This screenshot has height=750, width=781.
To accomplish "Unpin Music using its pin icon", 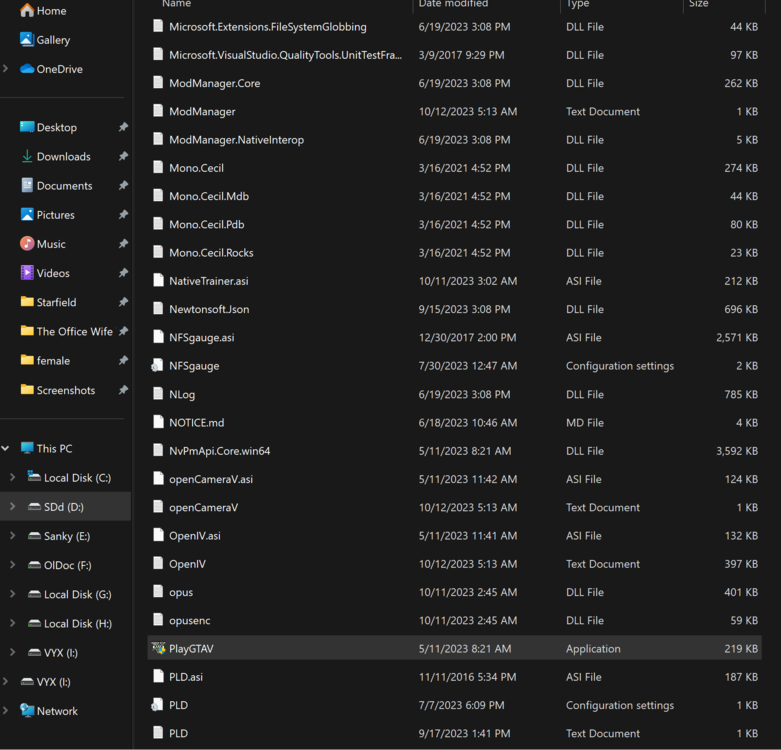I will tap(123, 244).
